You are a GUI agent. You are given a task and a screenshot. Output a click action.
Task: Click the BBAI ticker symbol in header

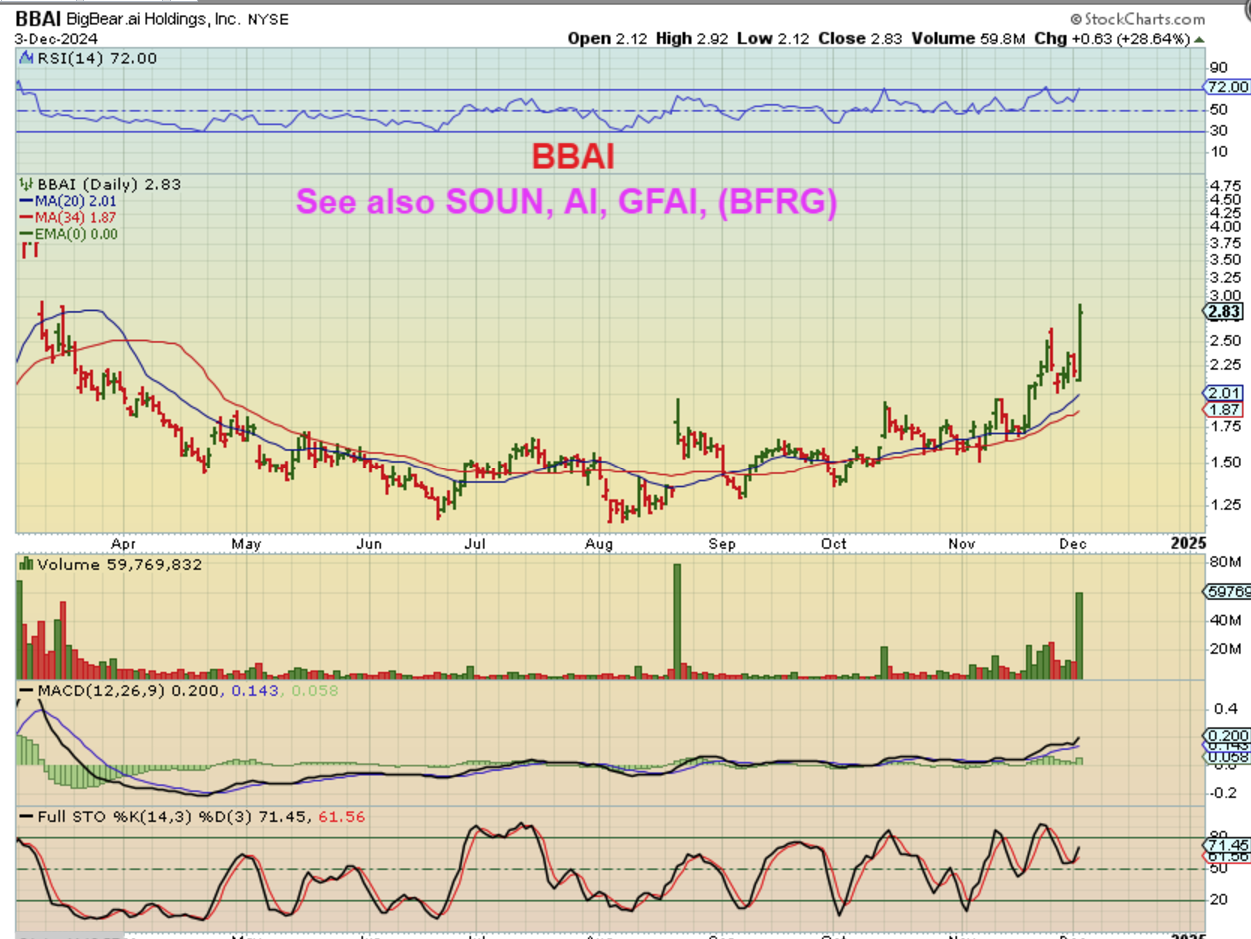coord(38,17)
